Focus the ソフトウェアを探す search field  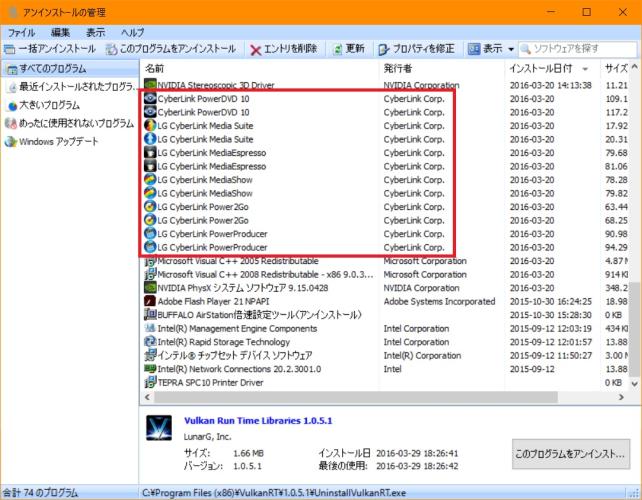[x=578, y=49]
